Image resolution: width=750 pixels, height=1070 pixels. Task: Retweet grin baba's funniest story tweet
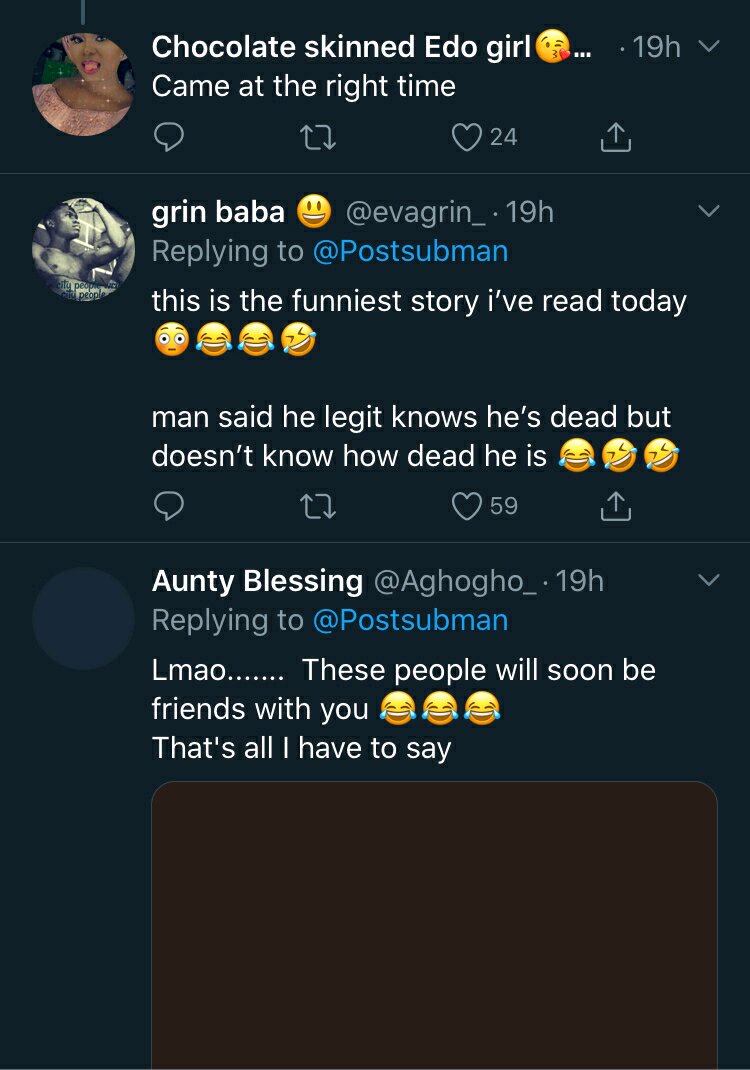[x=319, y=507]
